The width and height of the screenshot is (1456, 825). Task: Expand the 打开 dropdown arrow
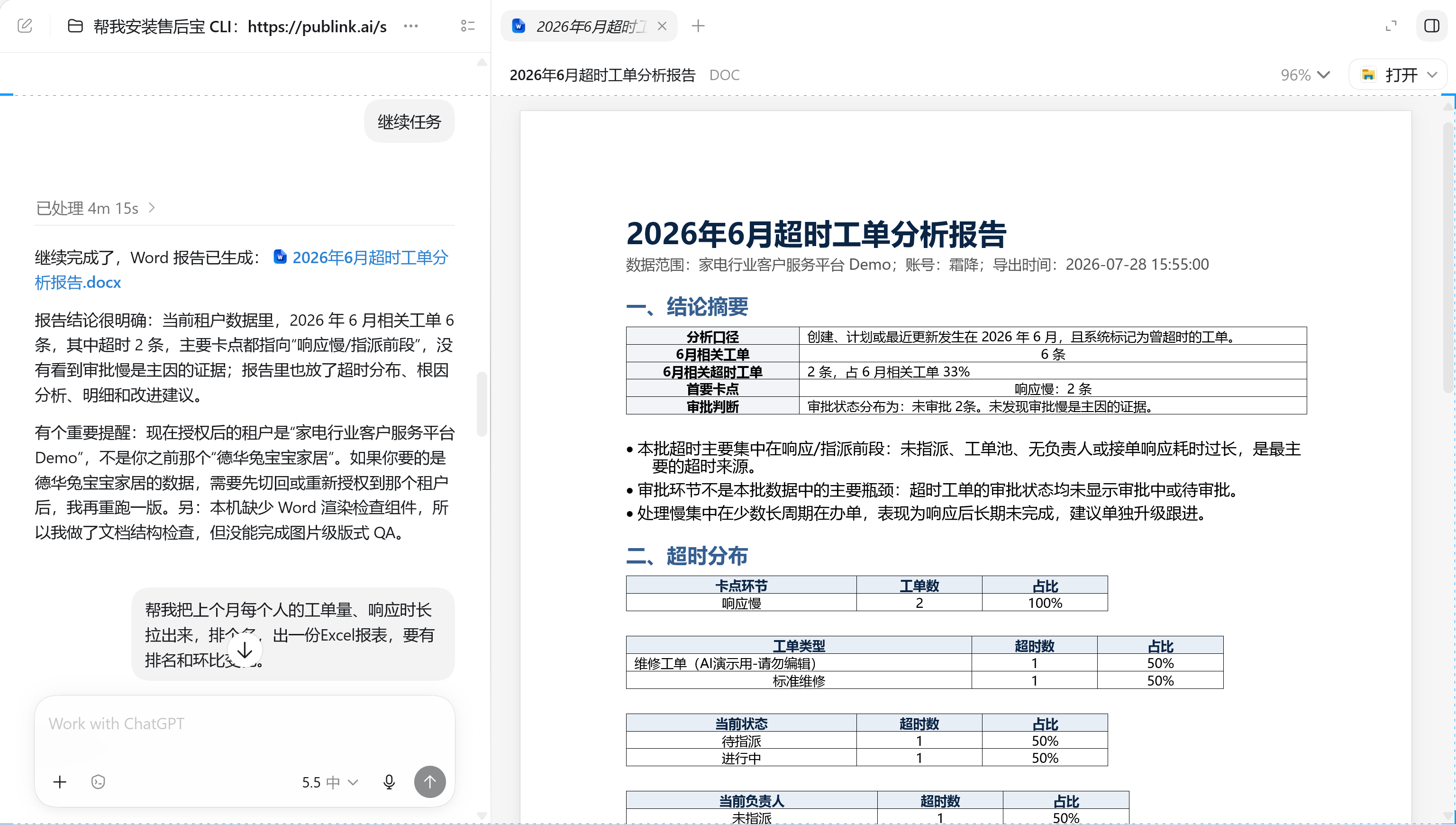coord(1432,75)
